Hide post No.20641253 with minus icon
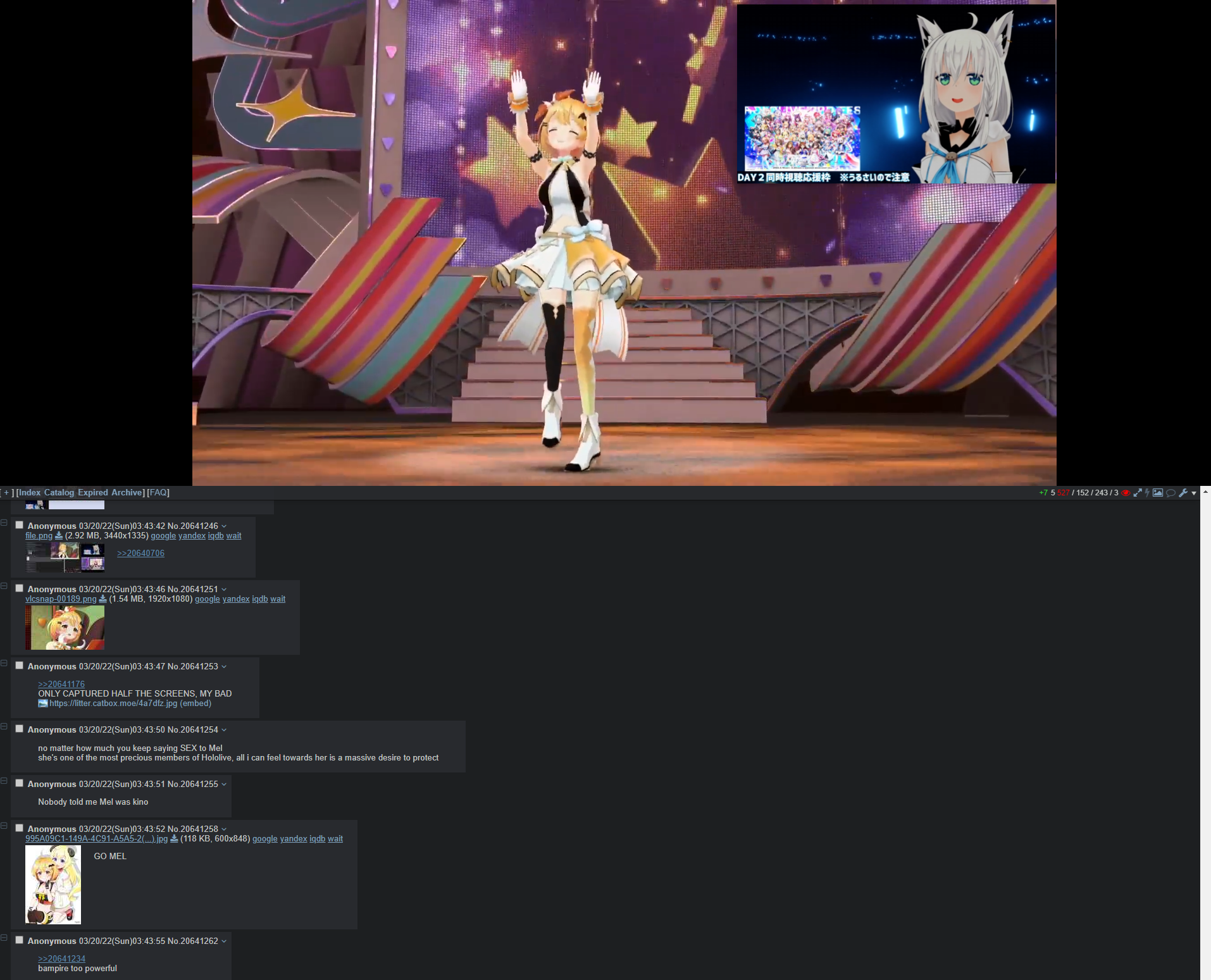 tap(4, 664)
